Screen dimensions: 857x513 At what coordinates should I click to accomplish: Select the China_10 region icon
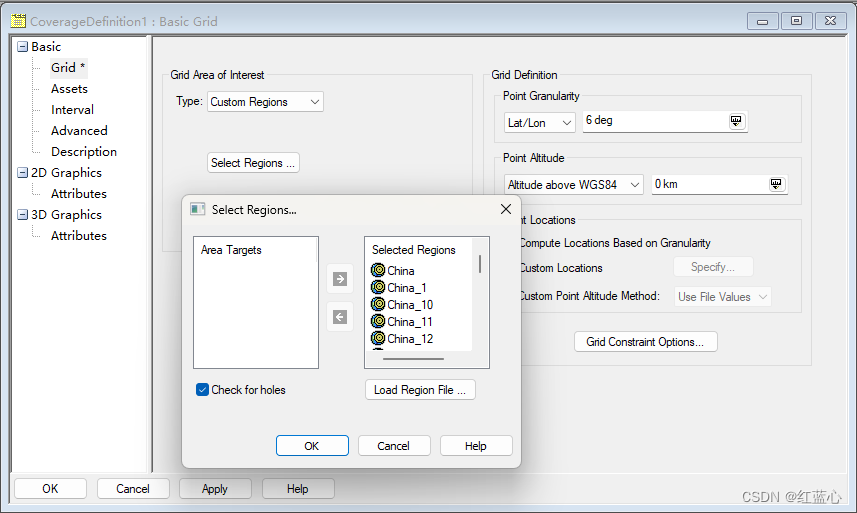378,304
